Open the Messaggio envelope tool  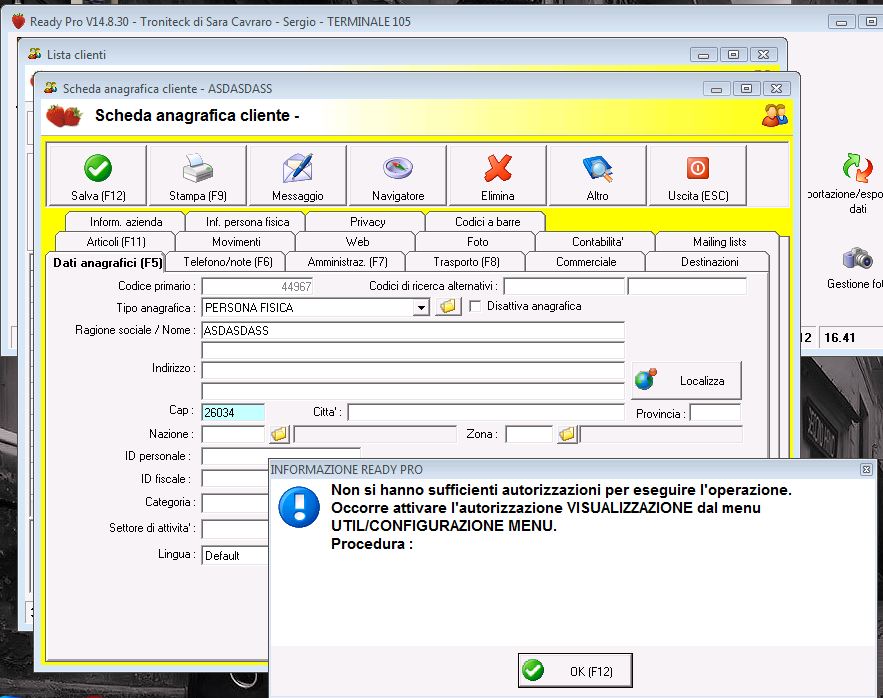tap(297, 175)
